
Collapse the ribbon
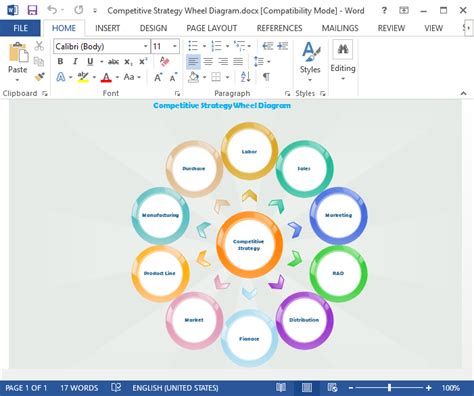click(x=463, y=94)
